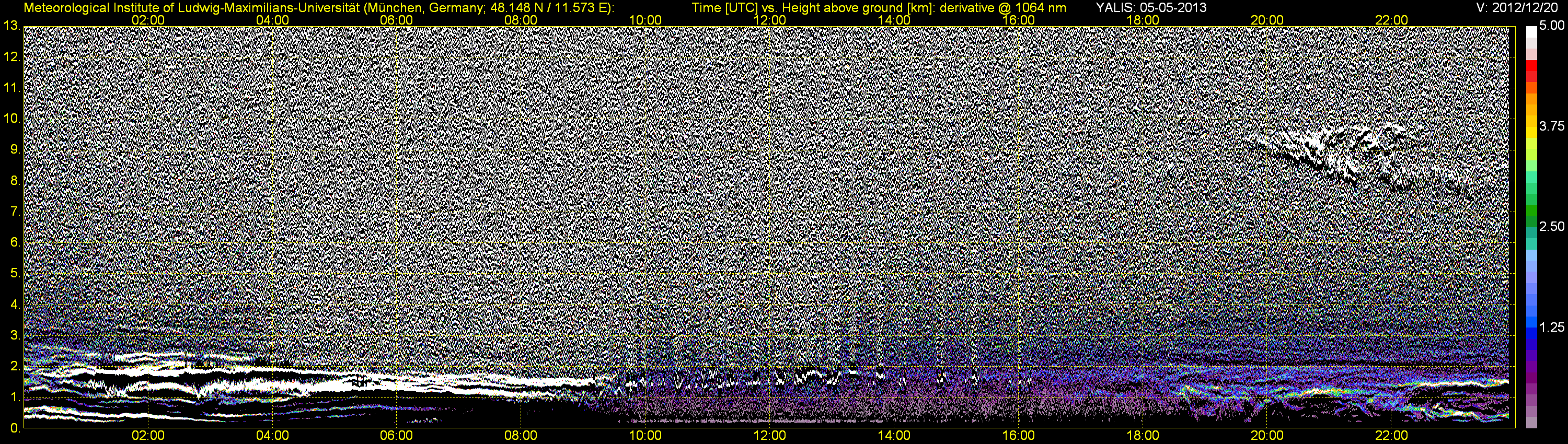1568x444 pixels.
Task: Click the 4 km height axis label
Action: (15, 304)
